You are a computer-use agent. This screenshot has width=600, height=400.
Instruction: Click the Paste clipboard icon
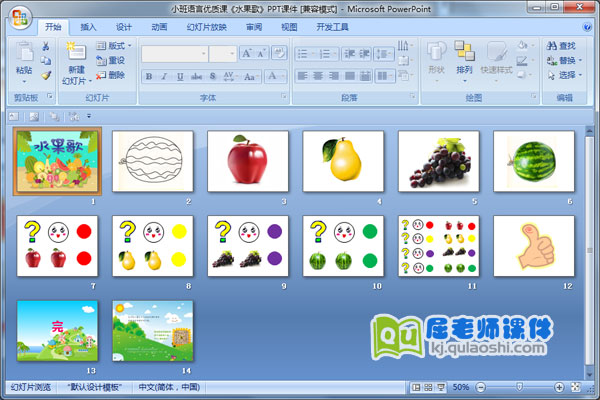(x=24, y=52)
